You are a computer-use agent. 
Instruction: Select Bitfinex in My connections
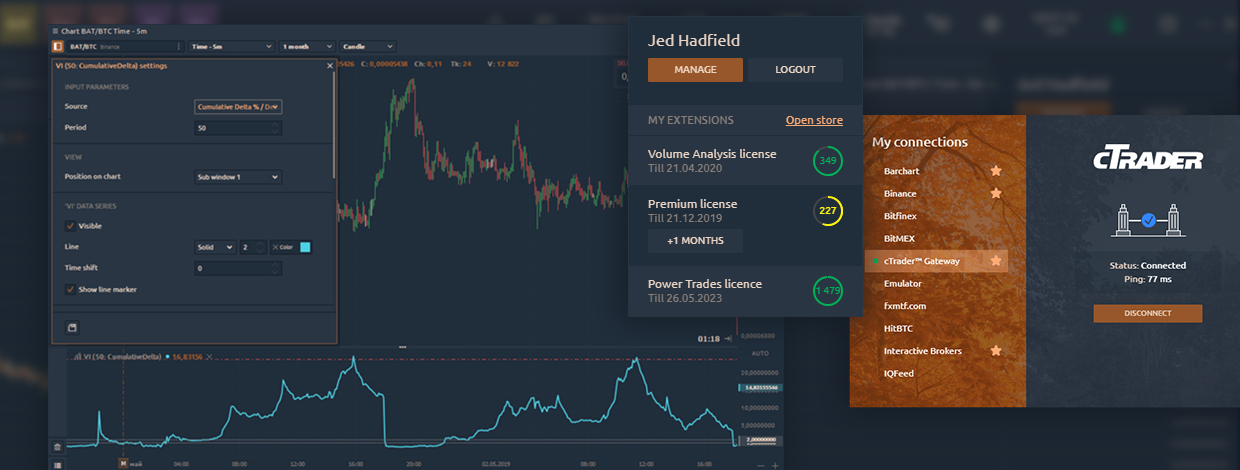[900, 216]
